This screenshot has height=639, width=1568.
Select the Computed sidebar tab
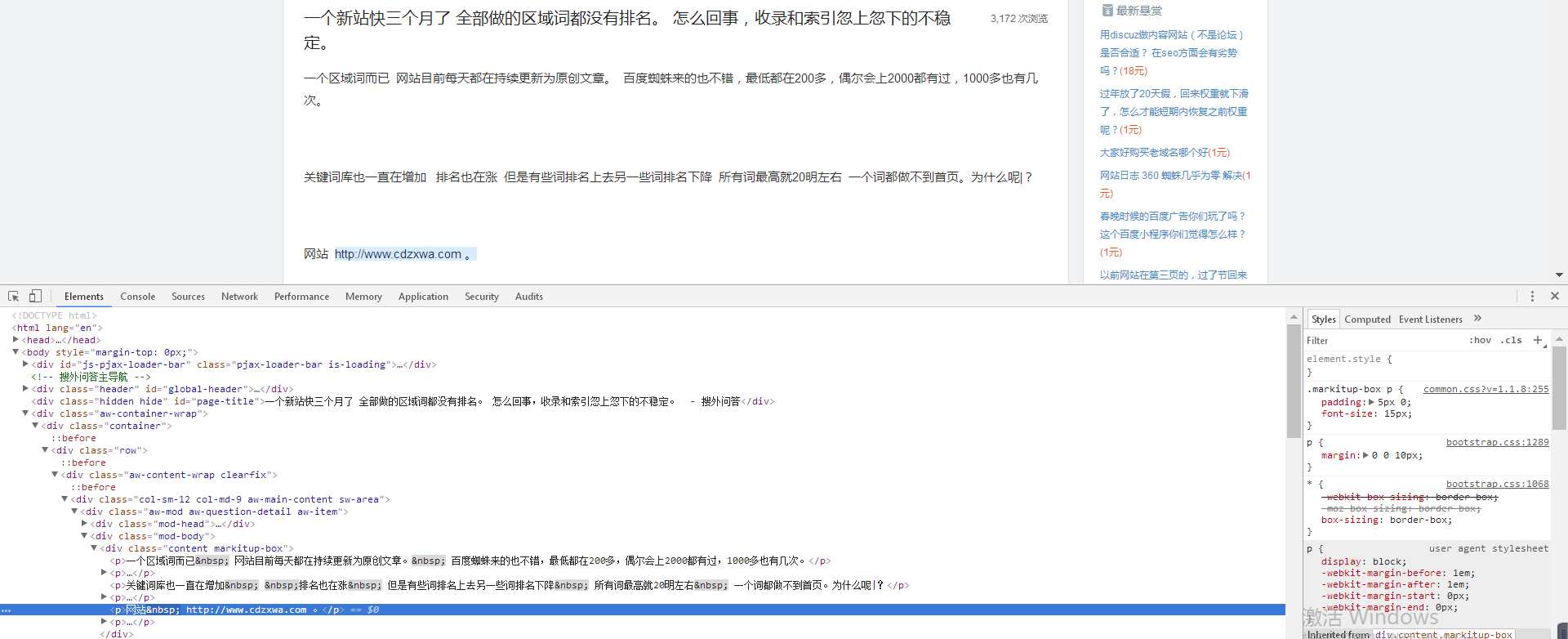(1367, 319)
